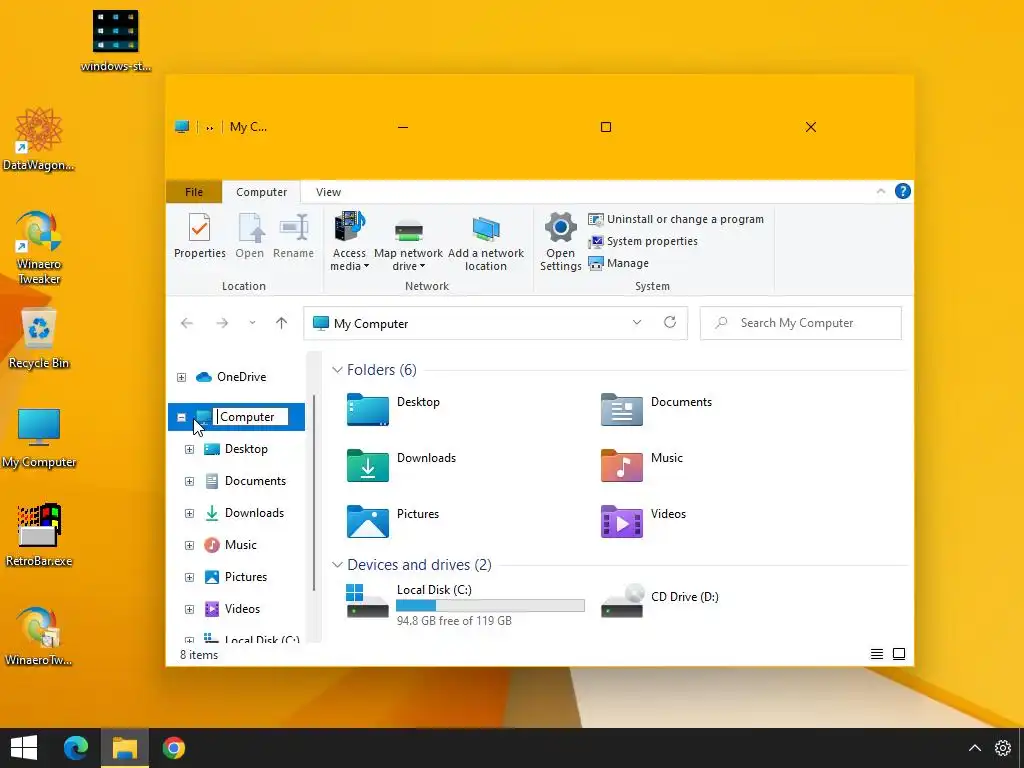Expand the OneDrive tree node
This screenshot has width=1024, height=768.
[x=182, y=377]
